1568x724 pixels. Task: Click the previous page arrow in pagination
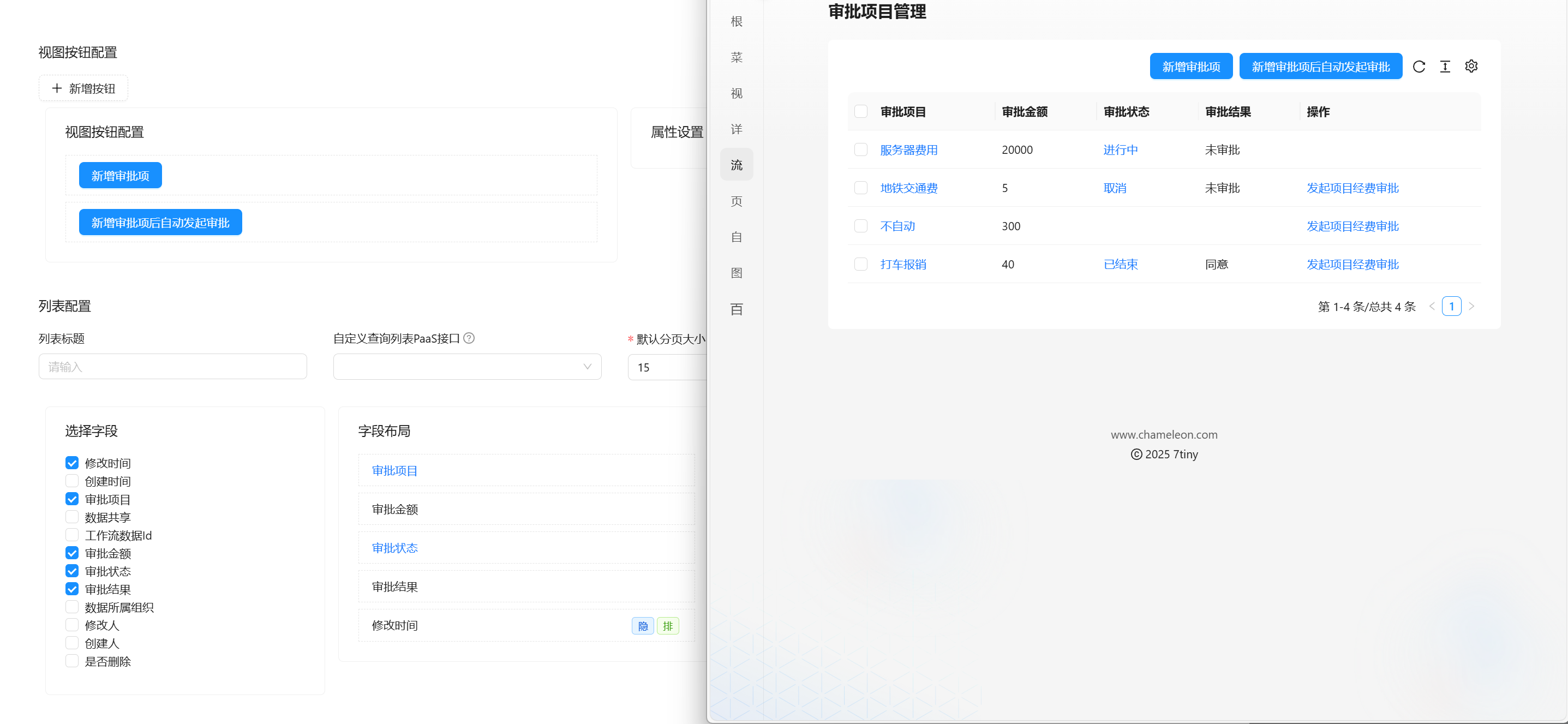[x=1432, y=306]
